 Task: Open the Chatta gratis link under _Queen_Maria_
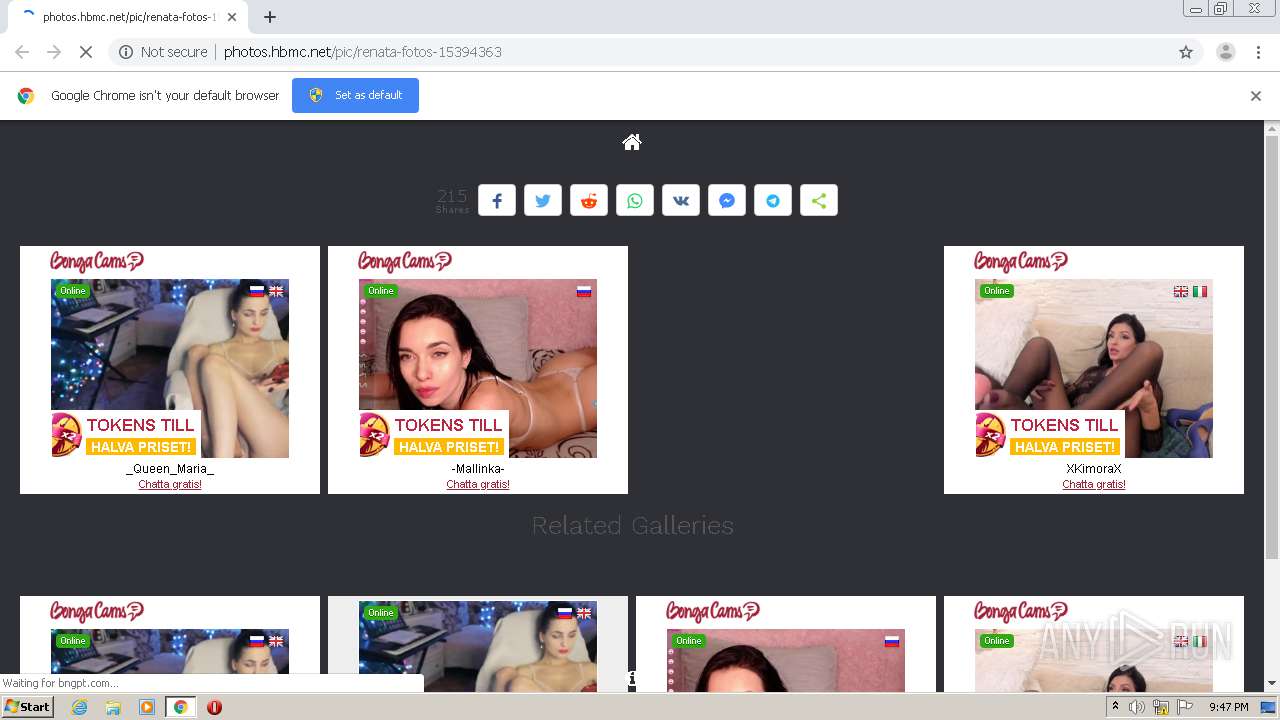click(x=170, y=484)
